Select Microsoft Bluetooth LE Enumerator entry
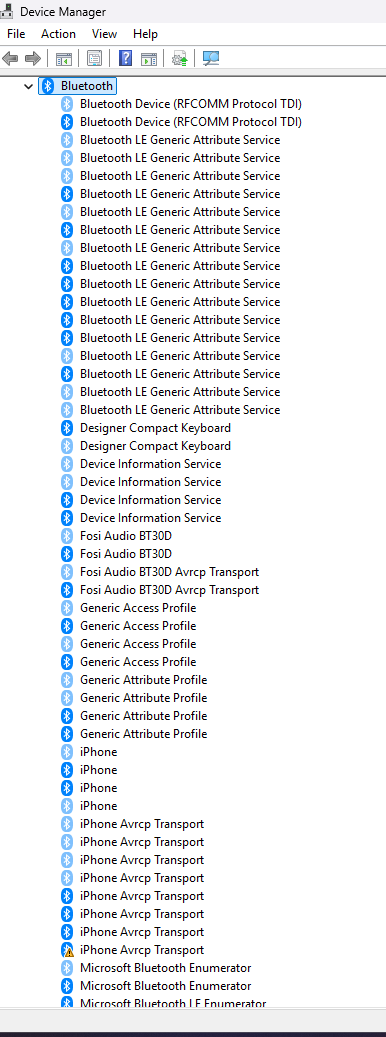This screenshot has width=386, height=1037. (173, 1003)
